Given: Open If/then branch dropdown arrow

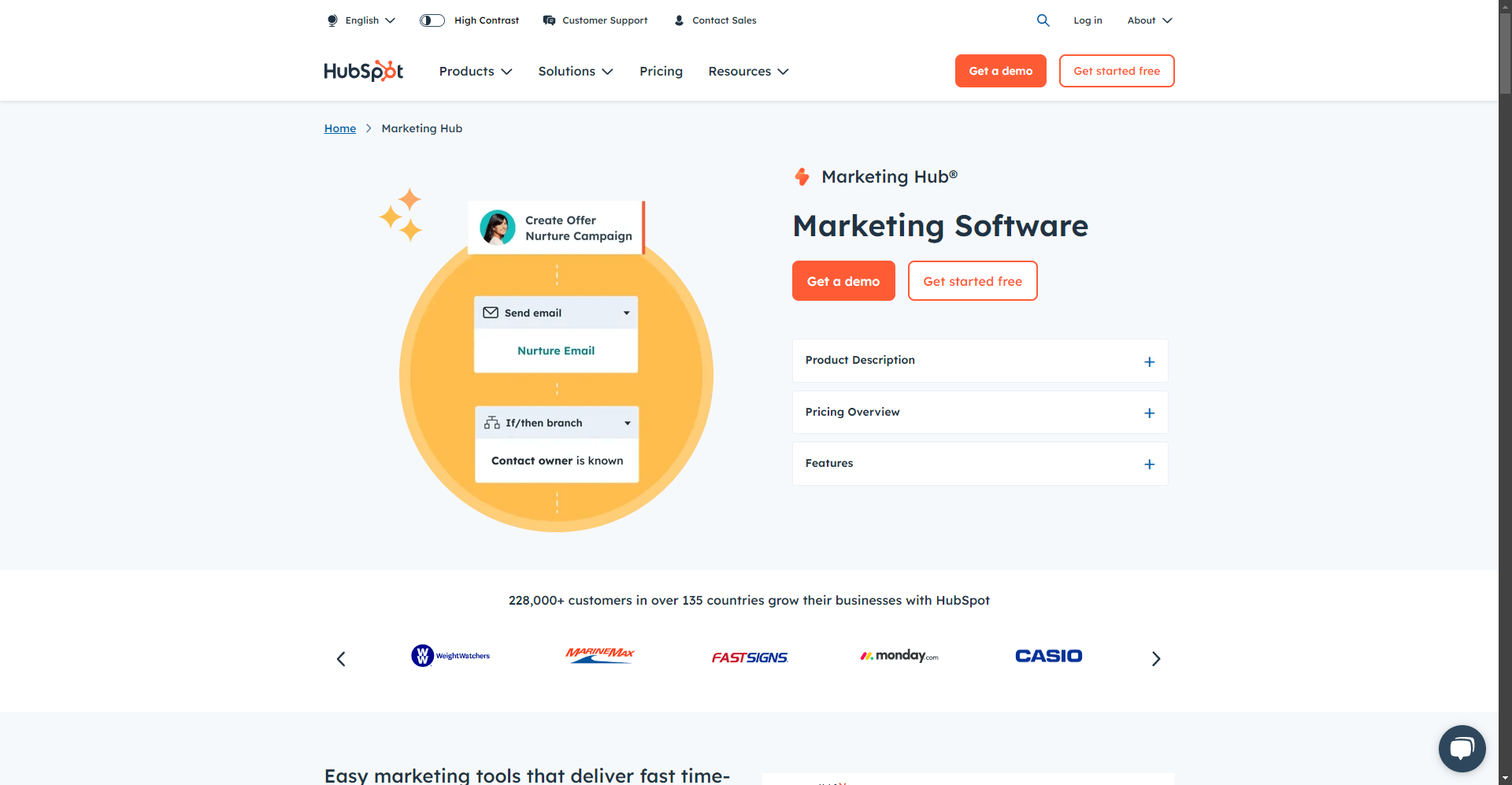Looking at the screenshot, I should [x=628, y=424].
